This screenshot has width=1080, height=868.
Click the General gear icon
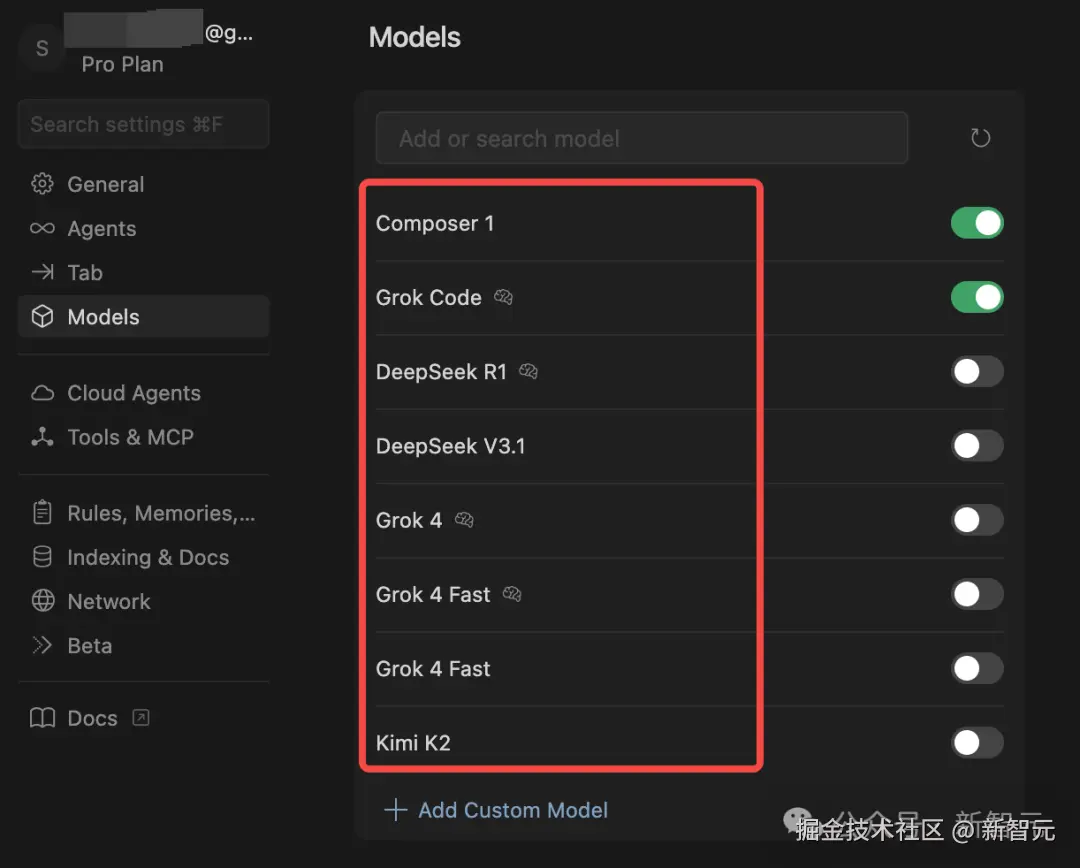[42, 185]
